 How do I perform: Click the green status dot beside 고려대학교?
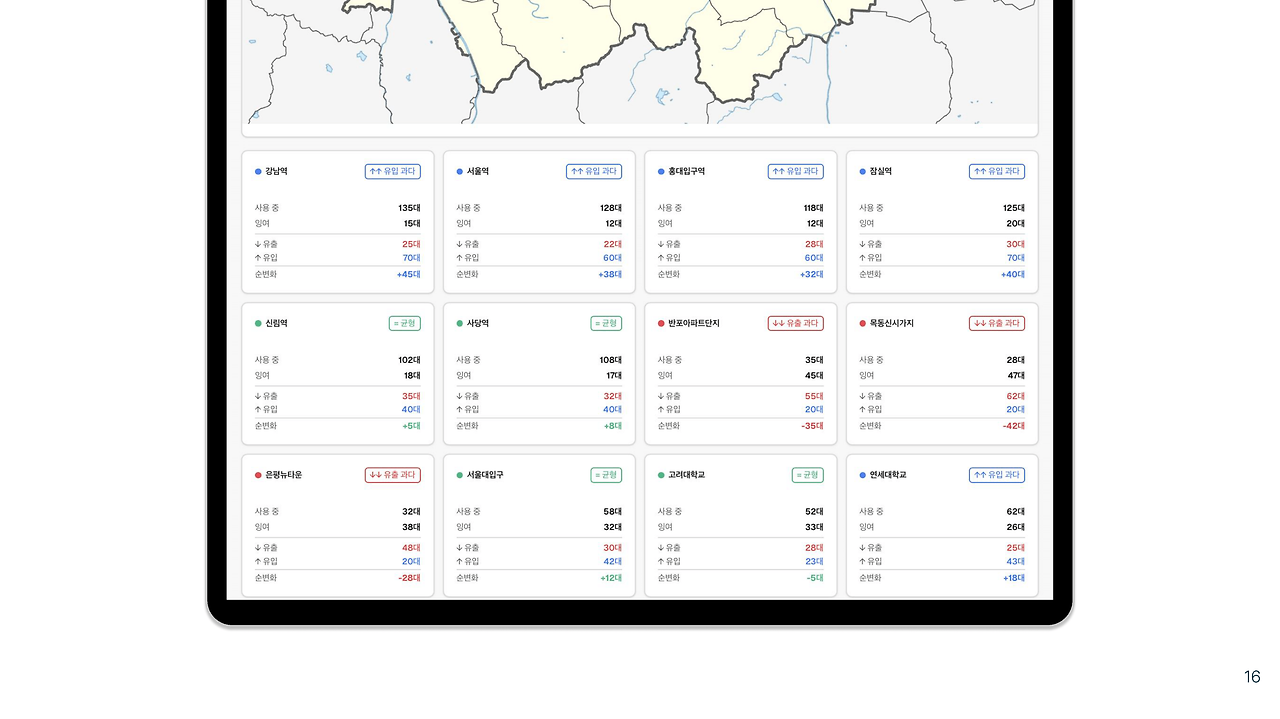coord(661,475)
